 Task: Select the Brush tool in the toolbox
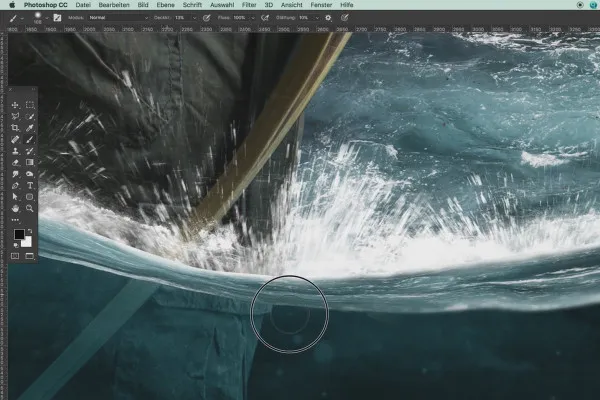(29, 139)
